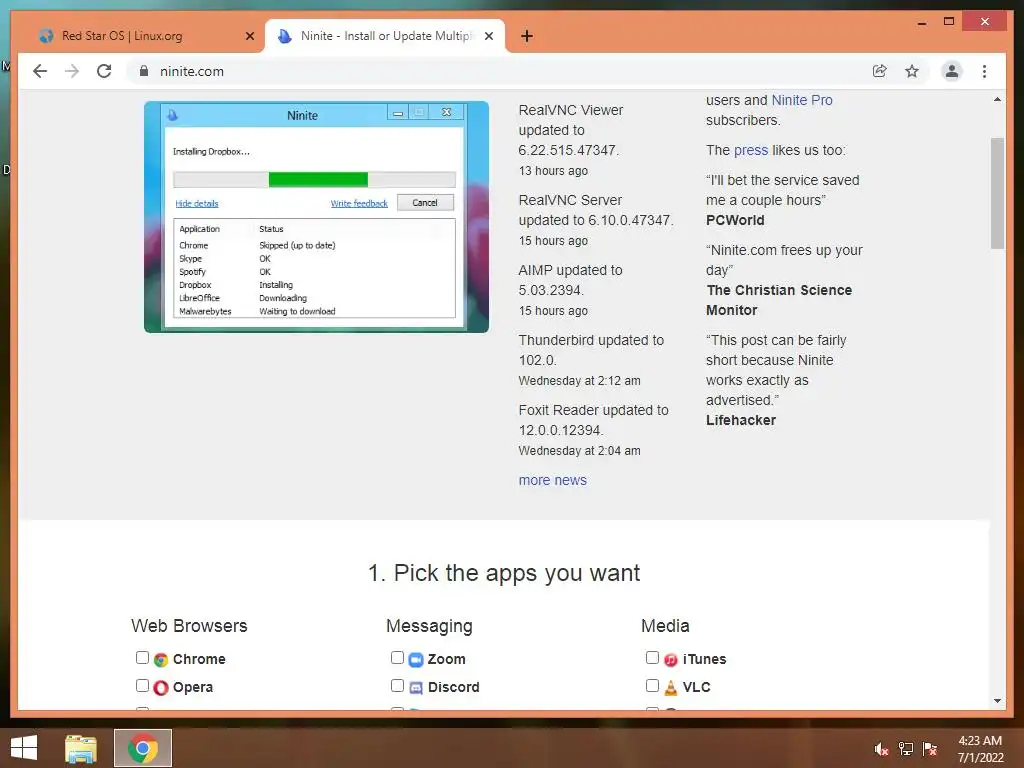Click the Discord app icon in list
Viewport: 1024px width, 768px height.
click(416, 688)
